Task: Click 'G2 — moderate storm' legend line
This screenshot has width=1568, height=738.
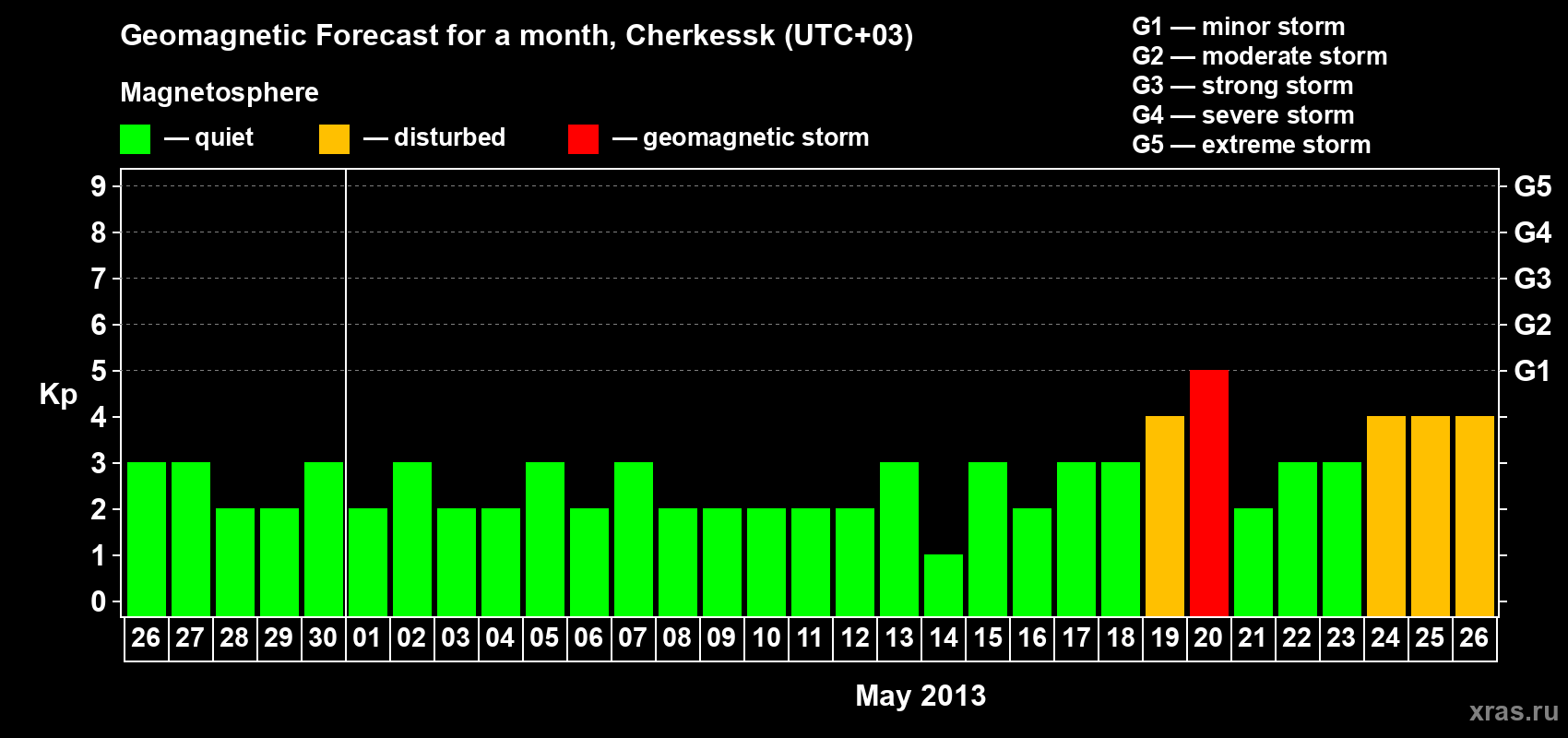Action: (x=1260, y=56)
